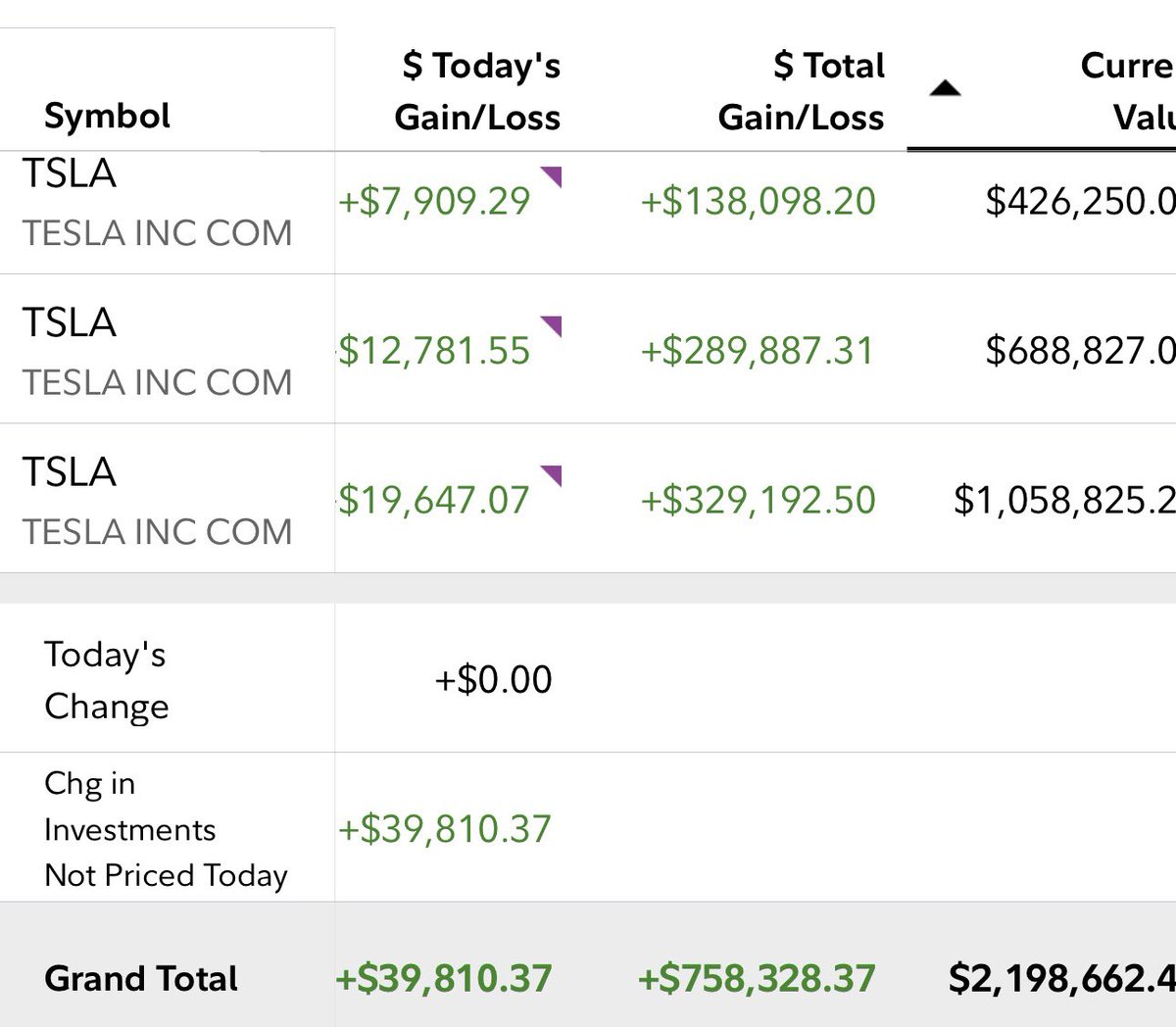Click the Today's Change row label
Image resolution: width=1176 pixels, height=1027 pixels.
[x=106, y=680]
